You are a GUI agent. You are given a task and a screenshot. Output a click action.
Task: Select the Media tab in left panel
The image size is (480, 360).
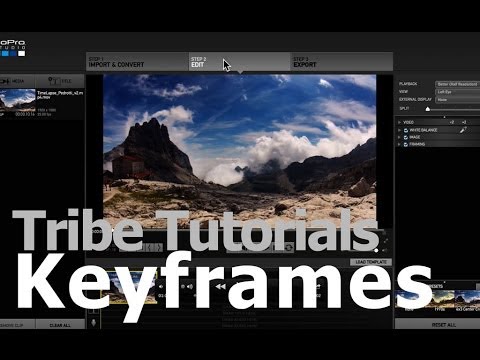(17, 81)
